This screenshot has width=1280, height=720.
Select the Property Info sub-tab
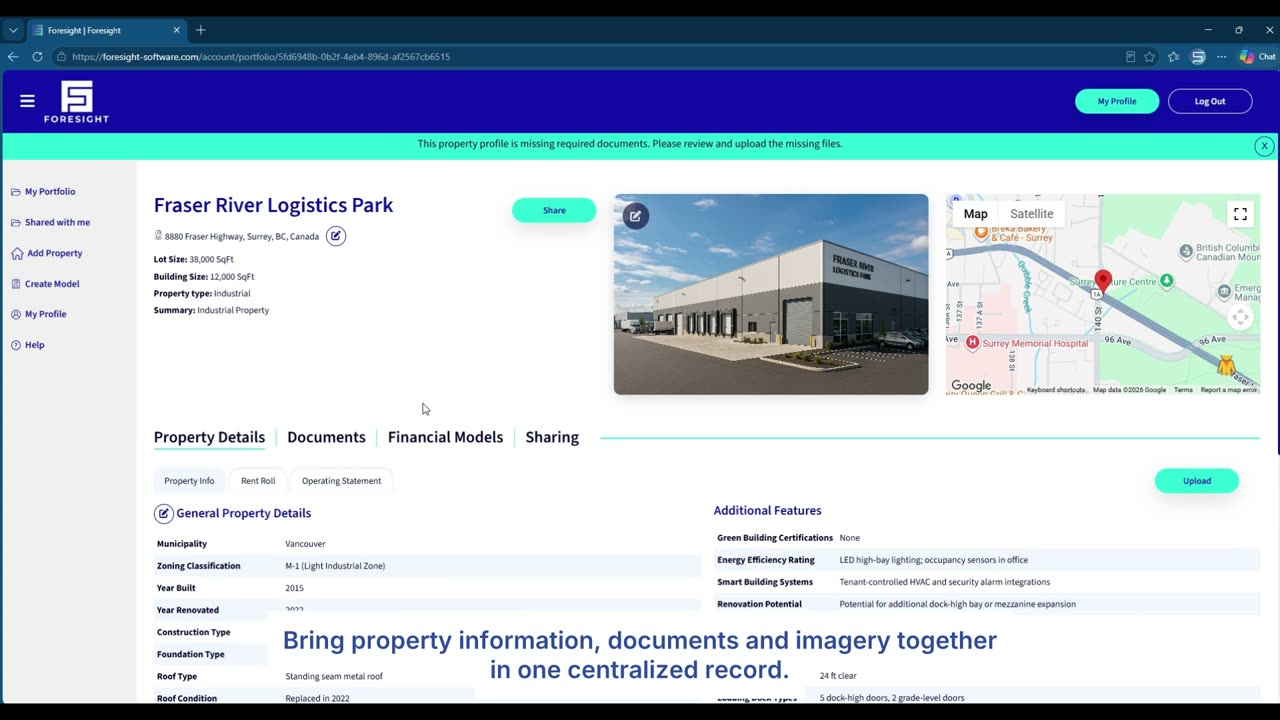coord(189,481)
